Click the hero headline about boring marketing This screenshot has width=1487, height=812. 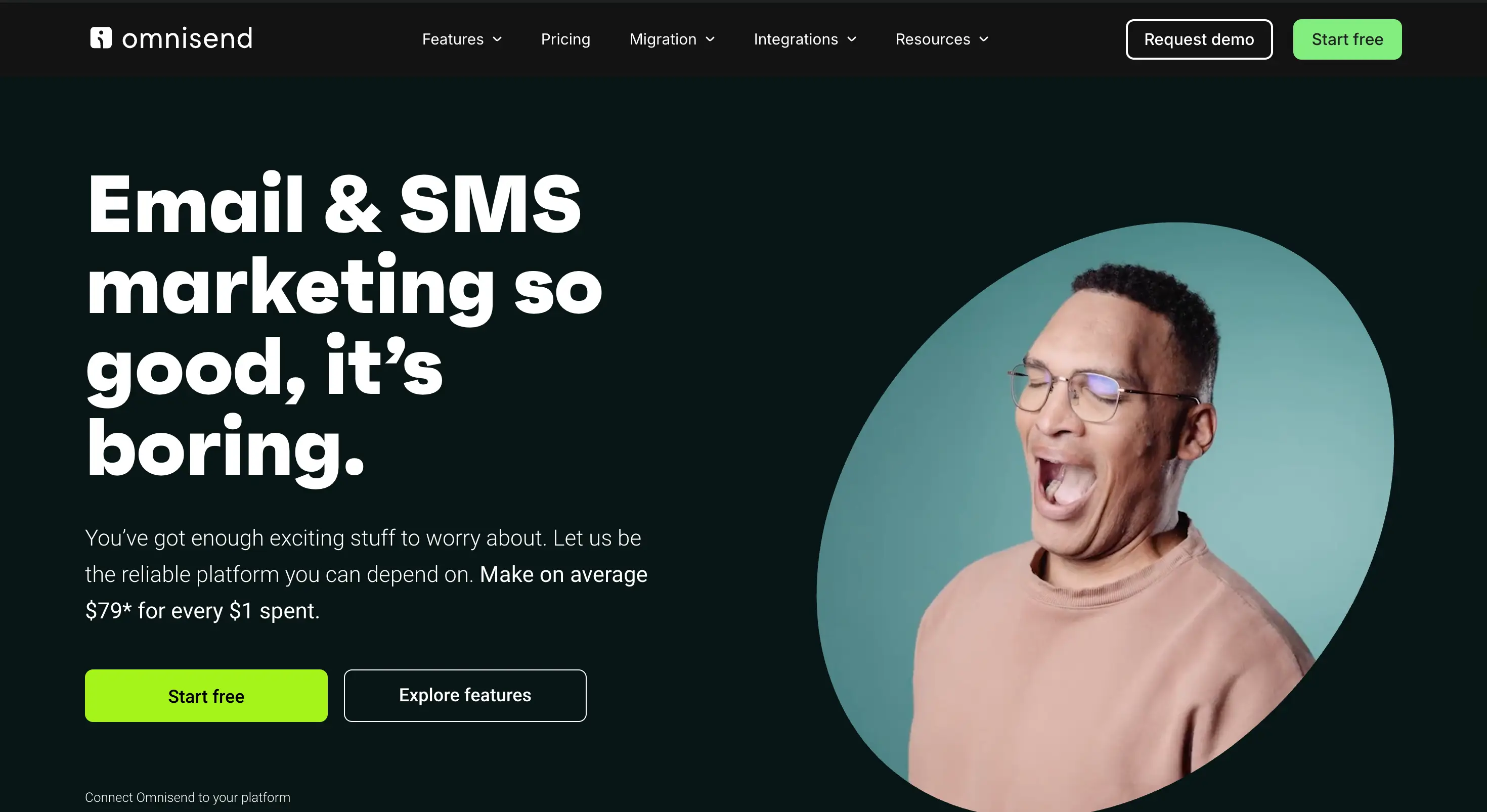click(344, 325)
